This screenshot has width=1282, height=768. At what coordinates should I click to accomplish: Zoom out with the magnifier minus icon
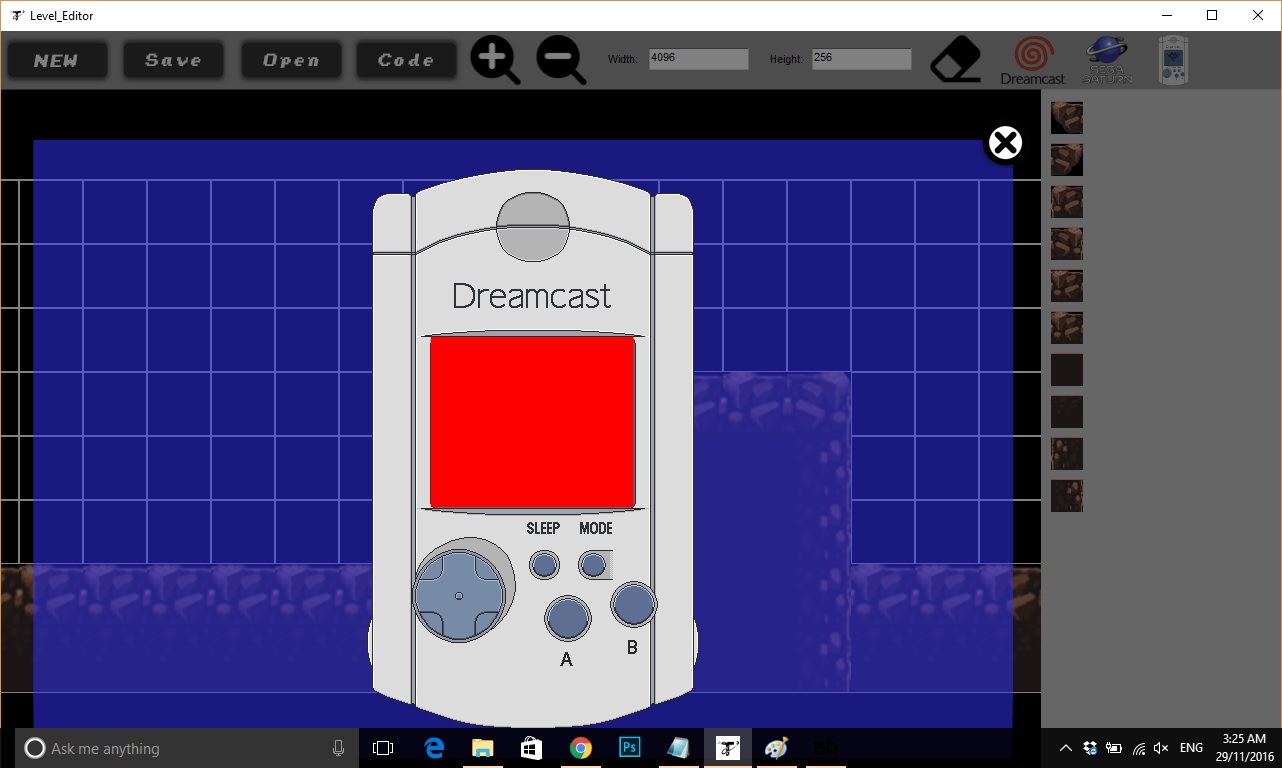561,60
